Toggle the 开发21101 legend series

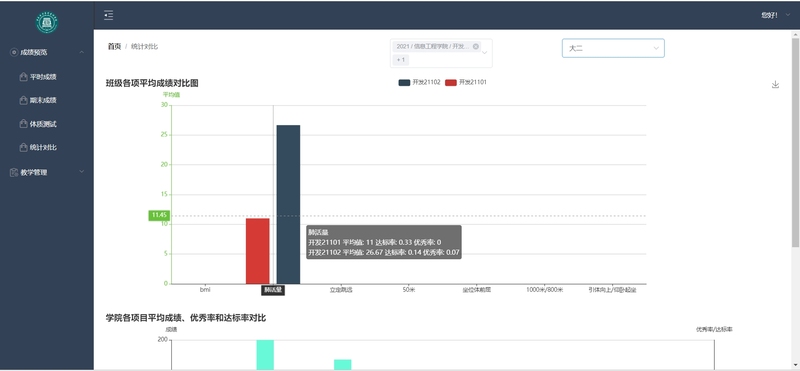pyautogui.click(x=465, y=82)
